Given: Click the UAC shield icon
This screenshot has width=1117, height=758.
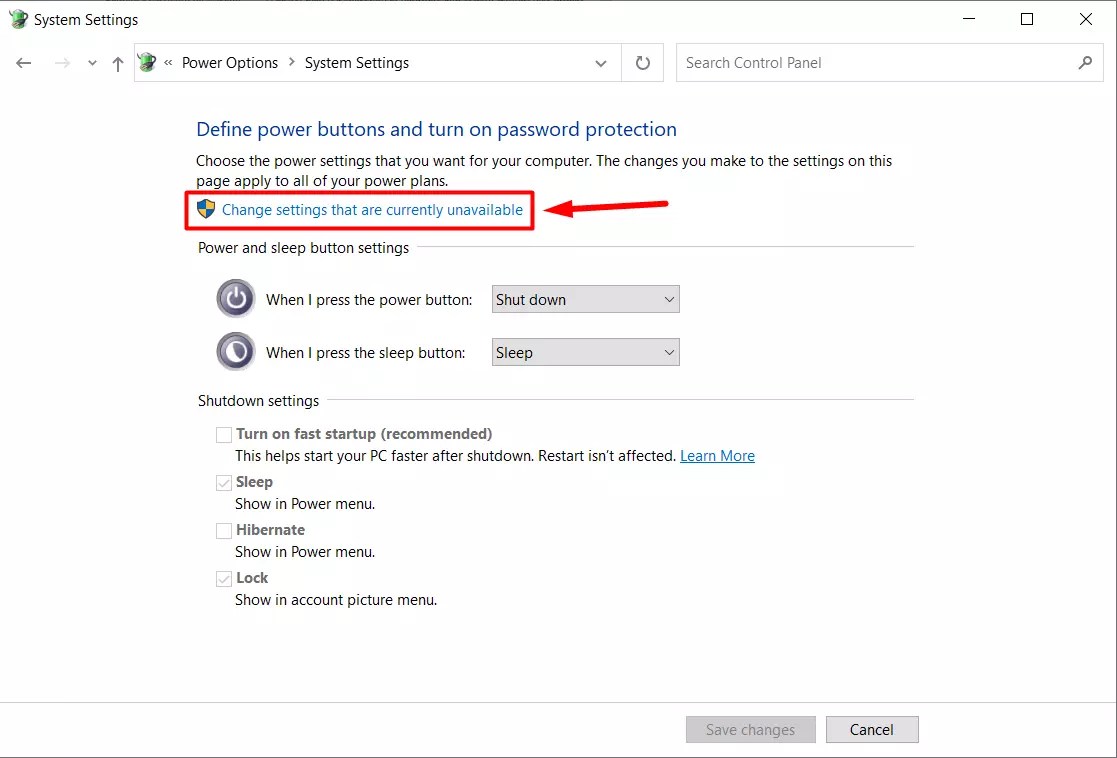Looking at the screenshot, I should (x=206, y=209).
